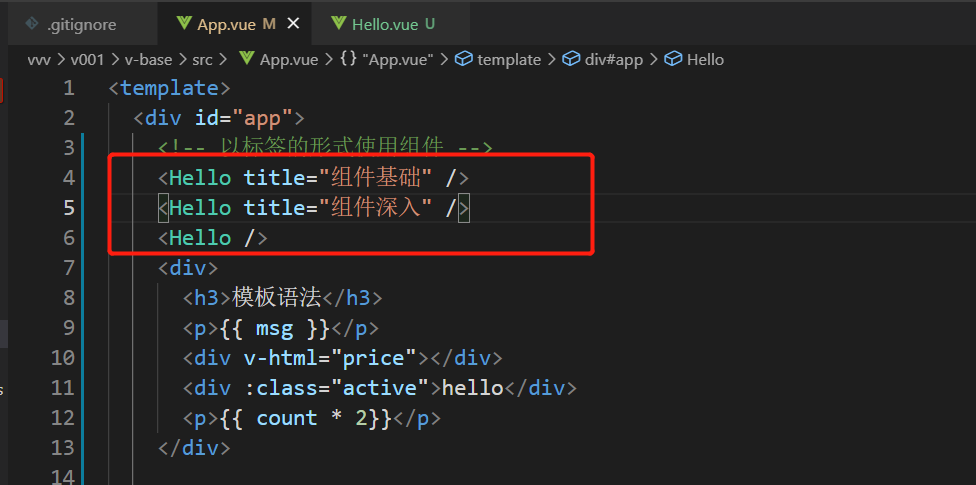Click the :class="active" attribute
Screen dimensions: 976x485
[x=336, y=388]
